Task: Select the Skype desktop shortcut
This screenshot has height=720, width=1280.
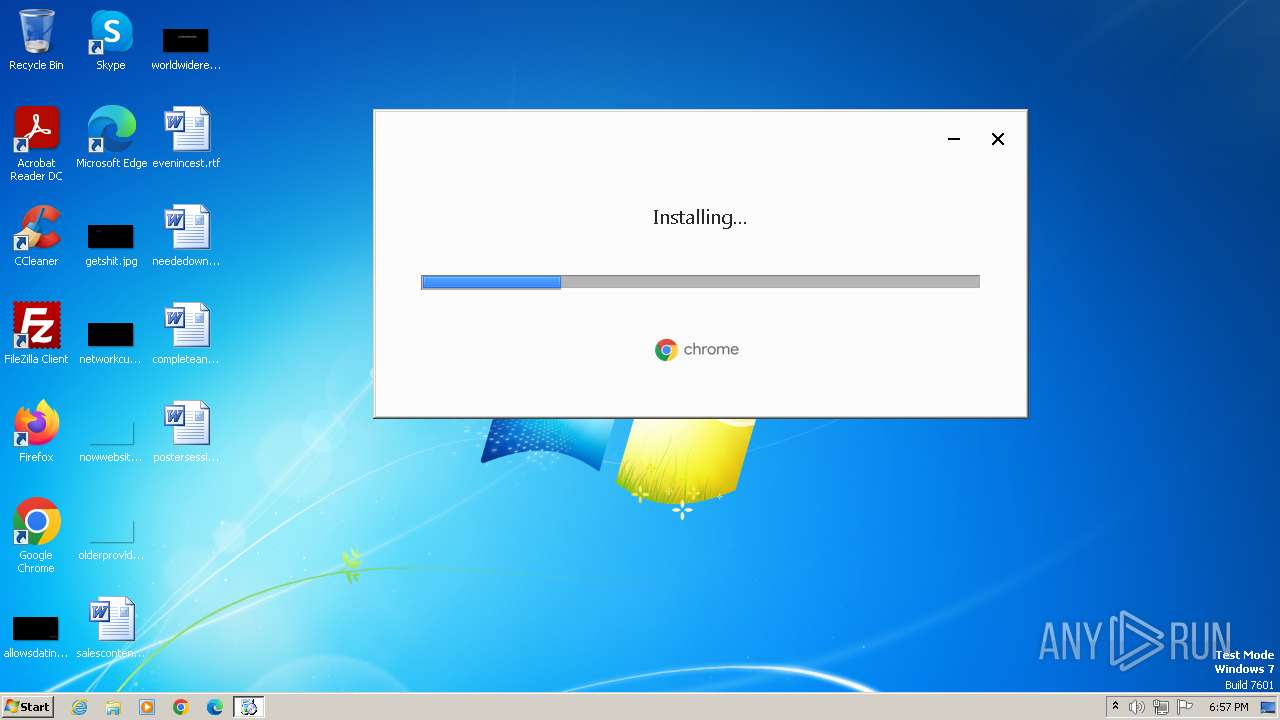Action: tap(111, 40)
